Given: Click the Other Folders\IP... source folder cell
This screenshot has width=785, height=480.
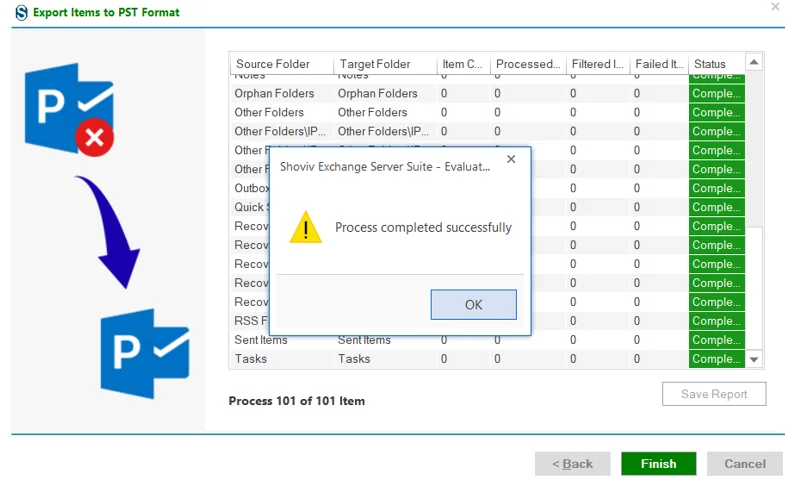Looking at the screenshot, I should (282, 132).
